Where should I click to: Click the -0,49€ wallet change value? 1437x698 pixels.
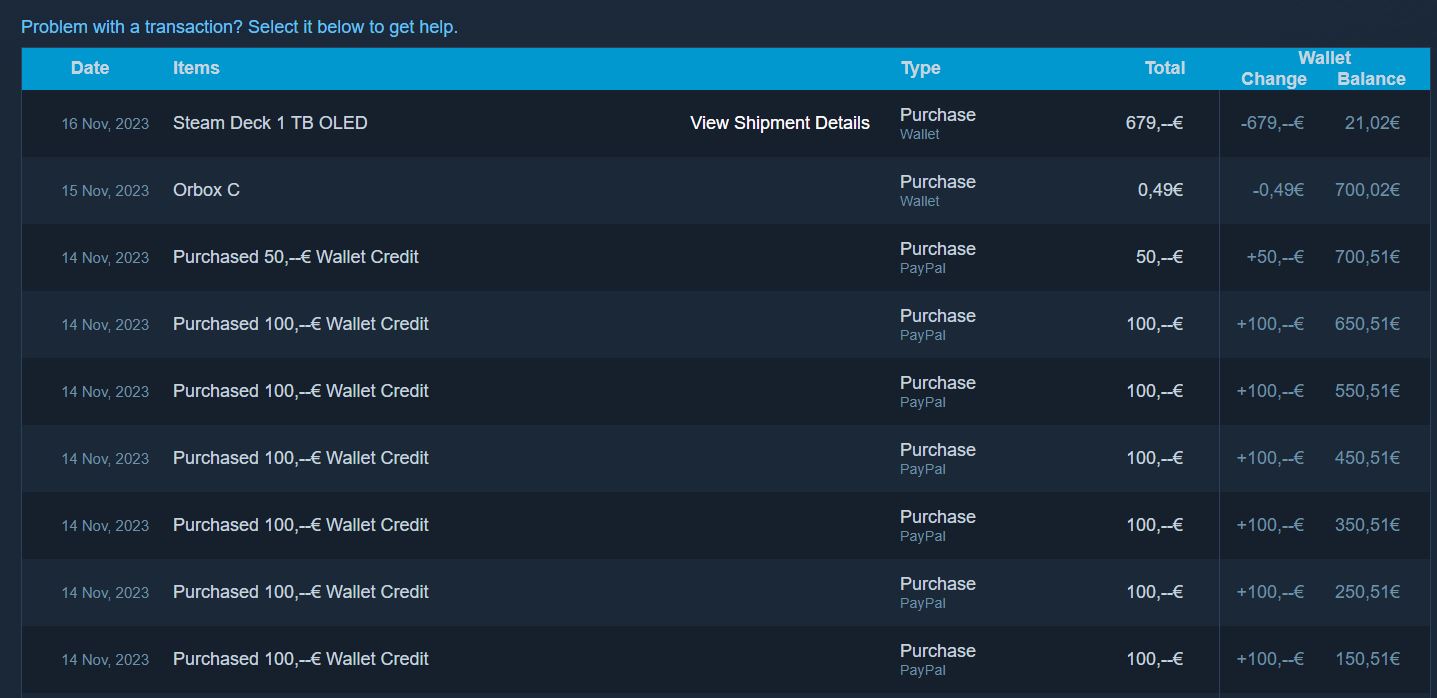click(x=1278, y=190)
